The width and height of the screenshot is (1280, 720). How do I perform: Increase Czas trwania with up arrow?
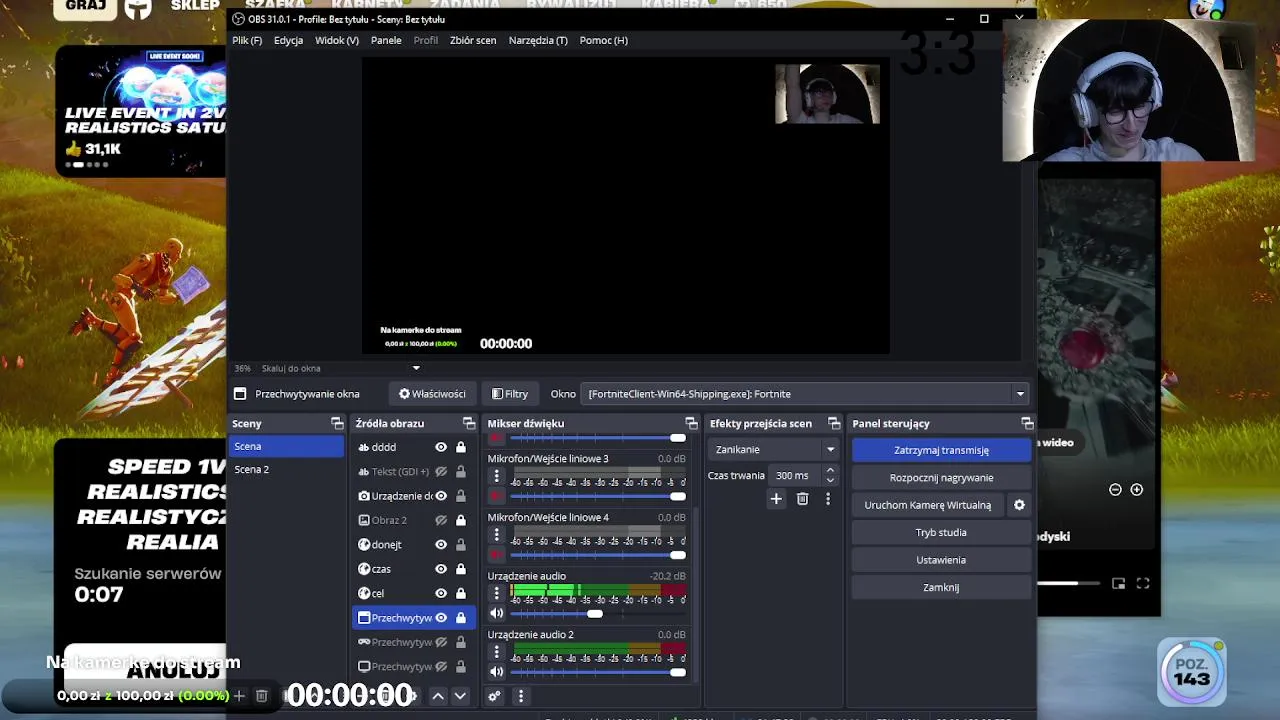(x=830, y=471)
